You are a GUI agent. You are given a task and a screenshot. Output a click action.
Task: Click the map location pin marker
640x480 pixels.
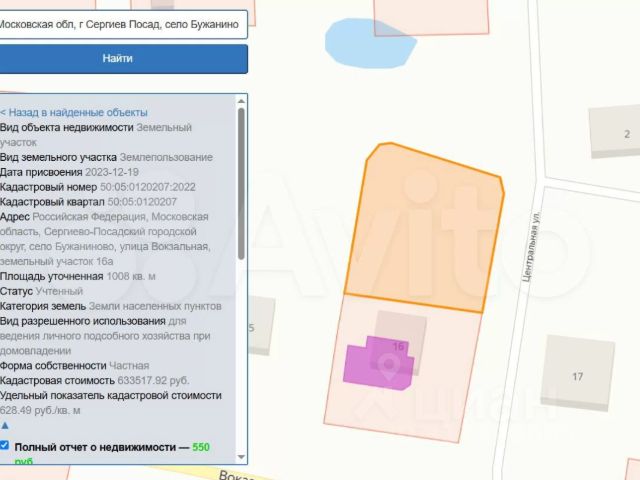pyautogui.click(x=389, y=364)
